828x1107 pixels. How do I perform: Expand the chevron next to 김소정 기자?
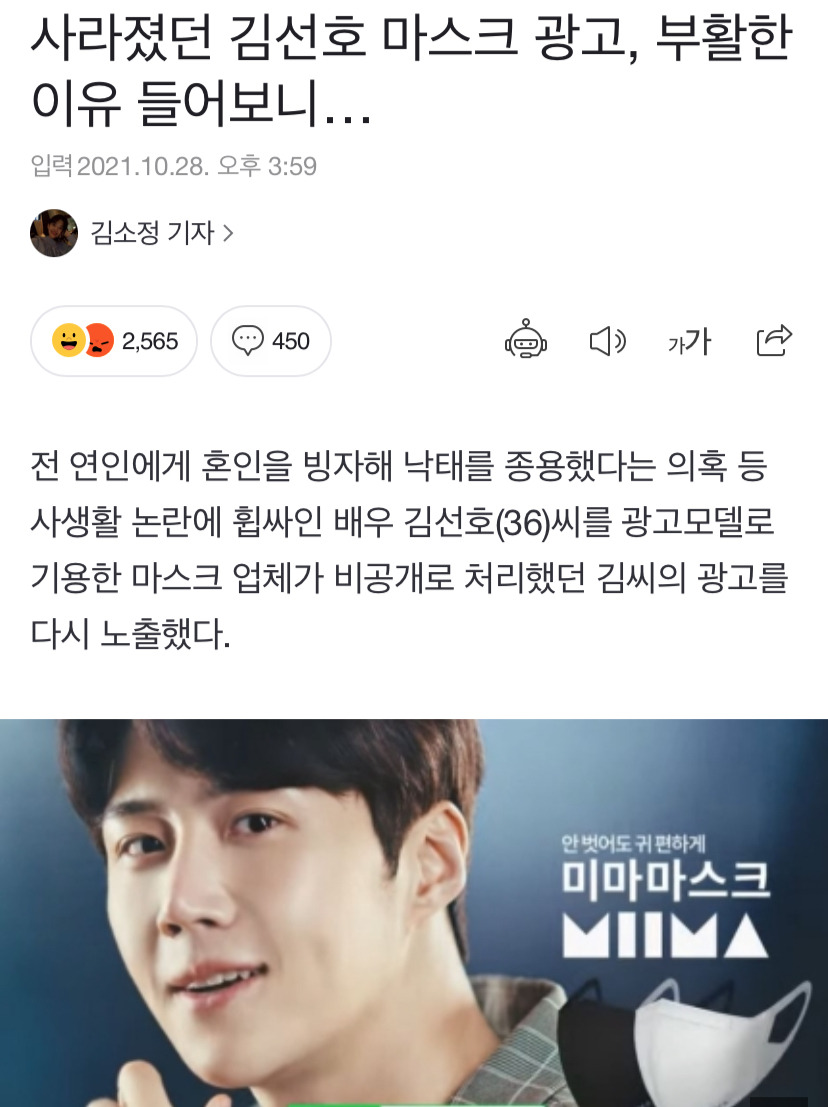click(228, 233)
